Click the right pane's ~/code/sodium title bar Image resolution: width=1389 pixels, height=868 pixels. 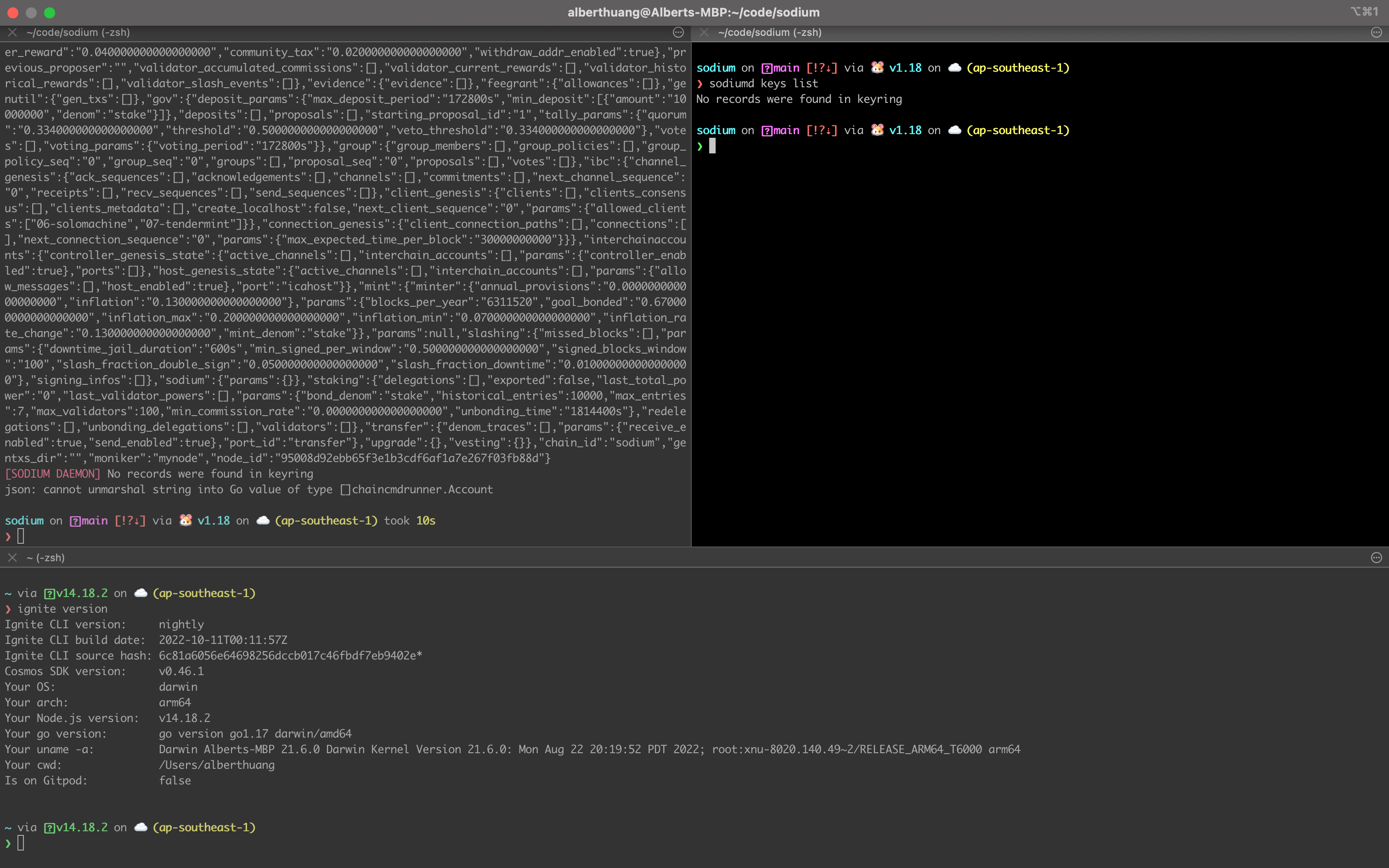[769, 33]
